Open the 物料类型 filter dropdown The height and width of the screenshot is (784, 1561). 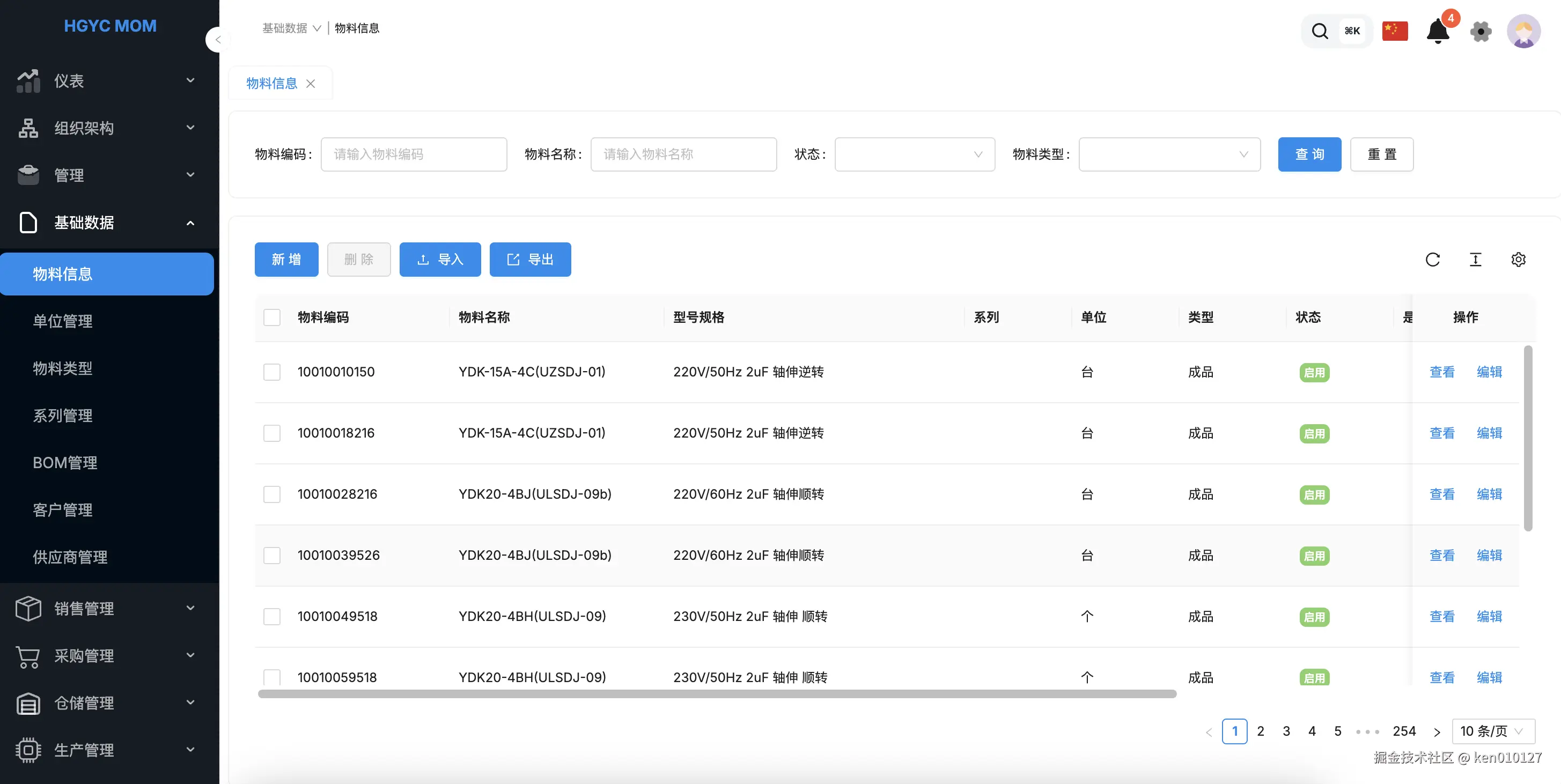(1169, 154)
